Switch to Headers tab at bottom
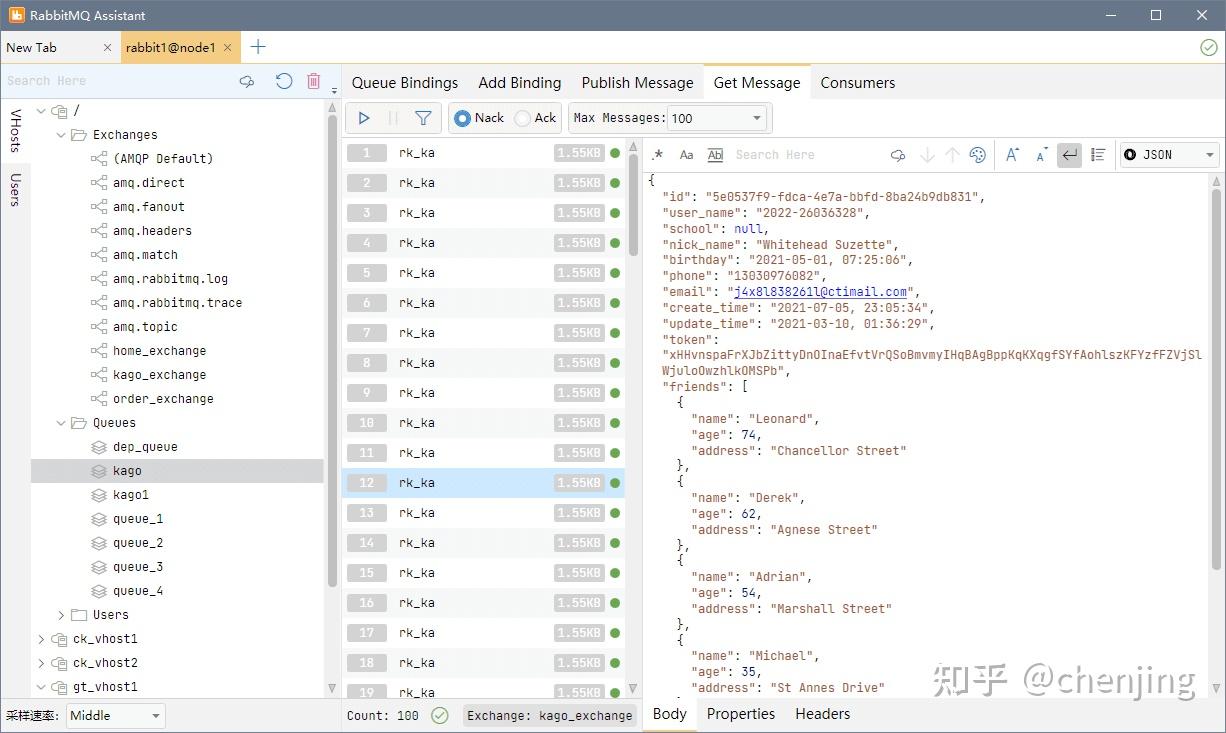The height and width of the screenshot is (733, 1226). point(823,714)
